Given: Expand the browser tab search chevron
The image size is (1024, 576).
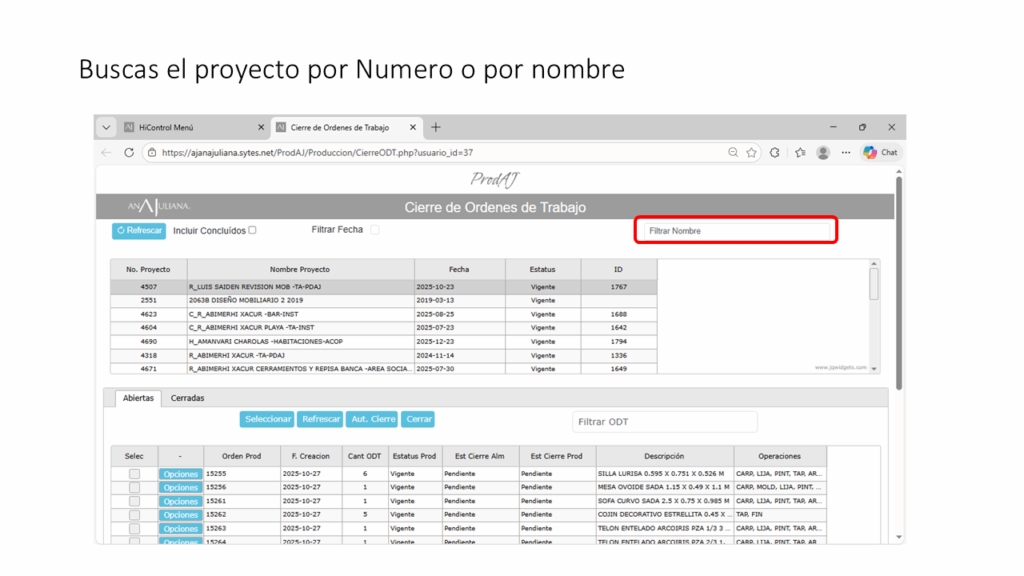Looking at the screenshot, I should [107, 128].
